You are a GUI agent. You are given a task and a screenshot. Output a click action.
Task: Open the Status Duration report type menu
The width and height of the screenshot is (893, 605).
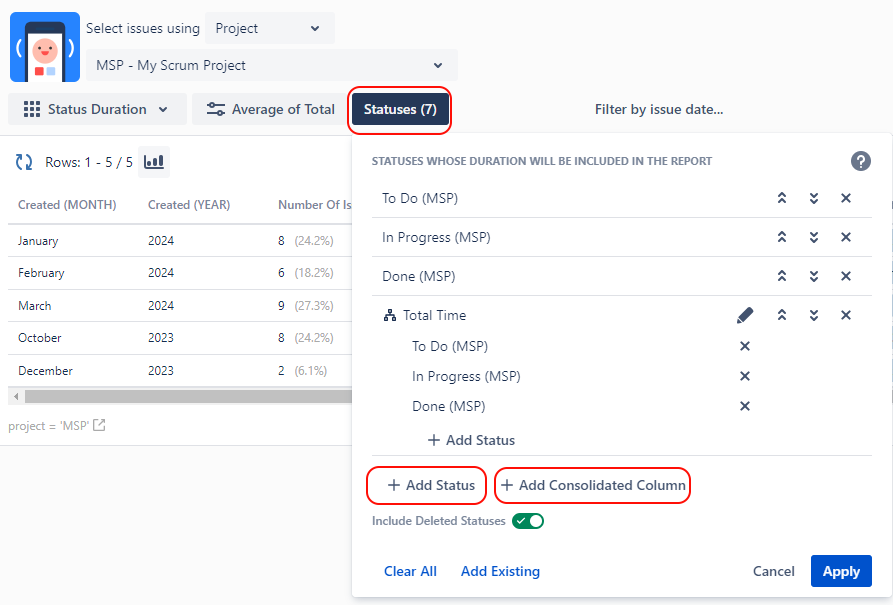pos(97,109)
